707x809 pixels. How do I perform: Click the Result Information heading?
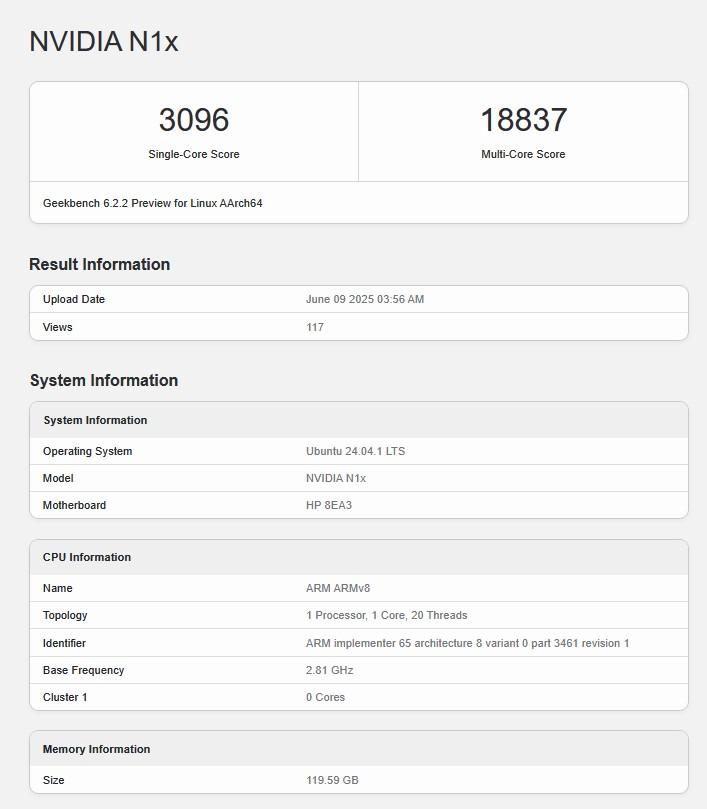tap(100, 264)
